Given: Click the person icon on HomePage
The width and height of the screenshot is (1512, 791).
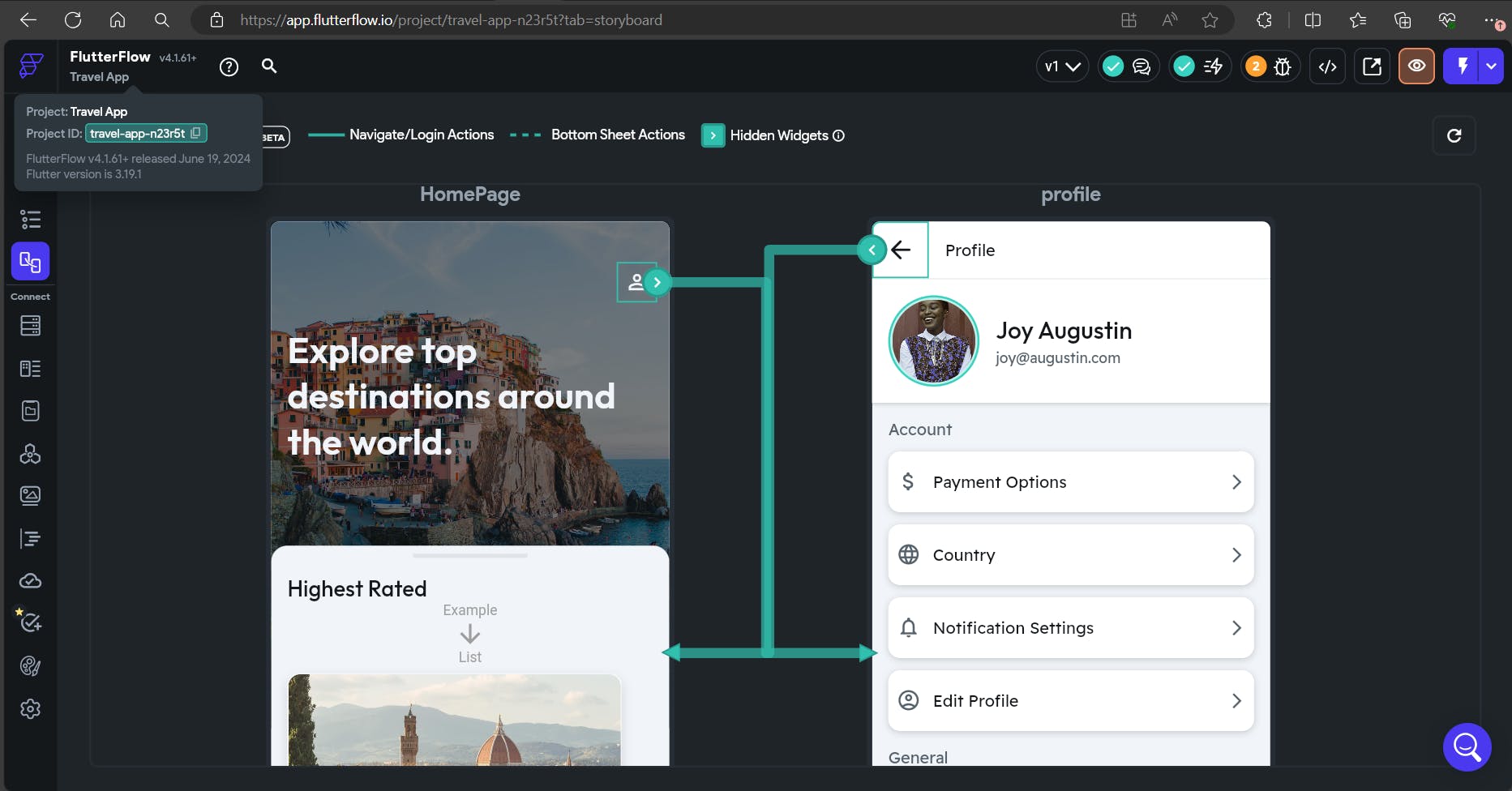Looking at the screenshot, I should [636, 282].
